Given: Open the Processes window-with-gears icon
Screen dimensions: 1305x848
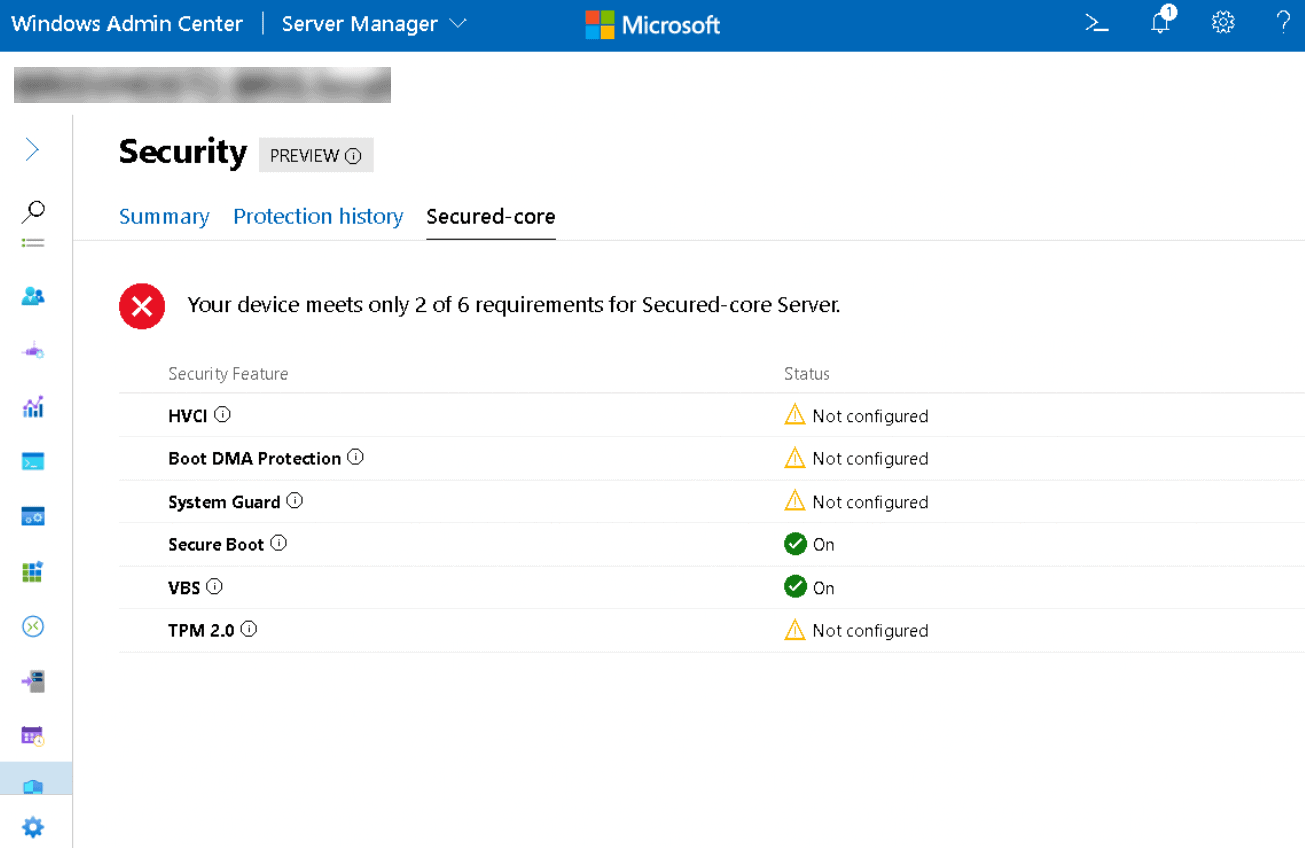Looking at the screenshot, I should [33, 517].
